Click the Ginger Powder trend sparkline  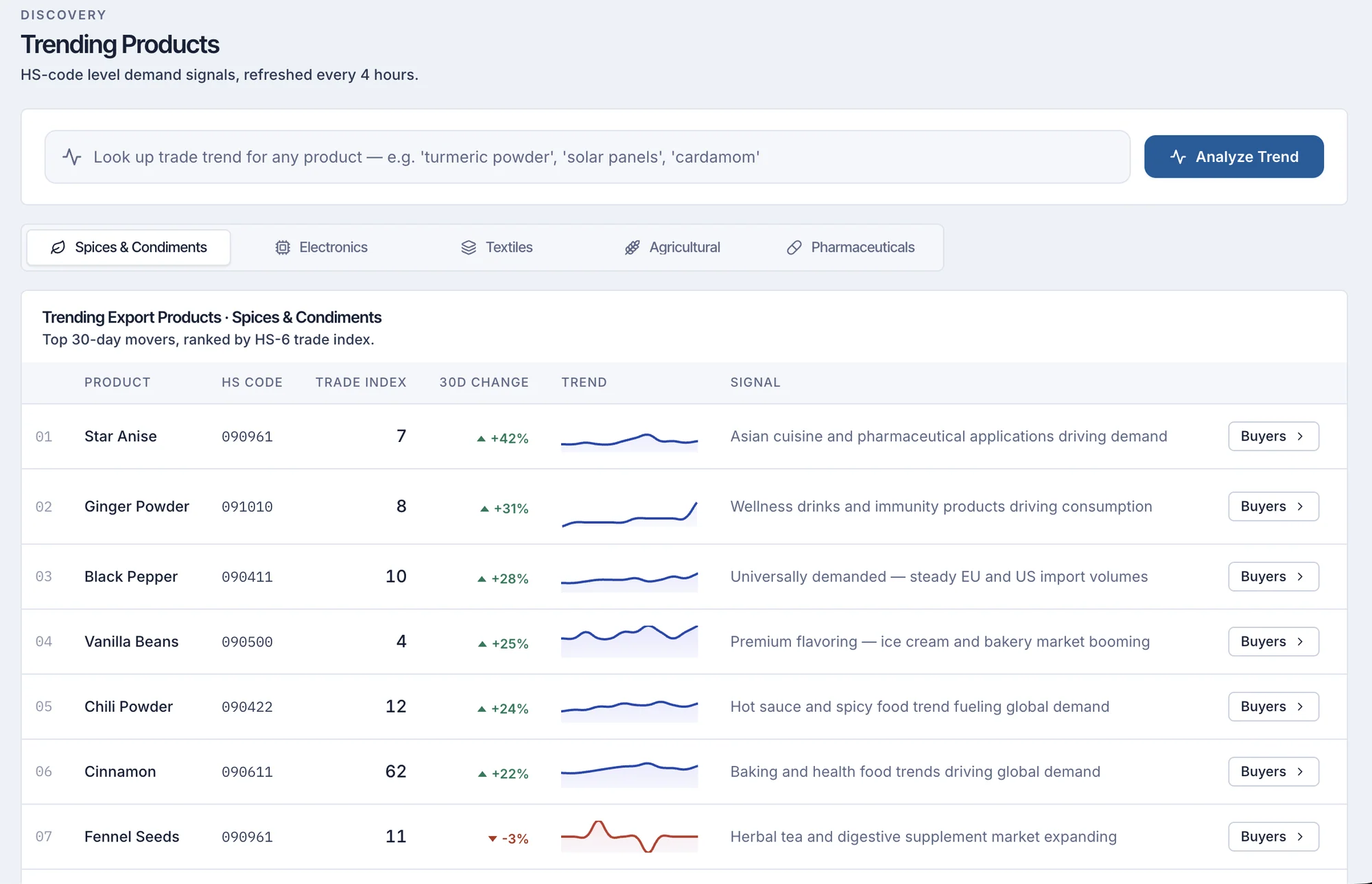click(629, 513)
